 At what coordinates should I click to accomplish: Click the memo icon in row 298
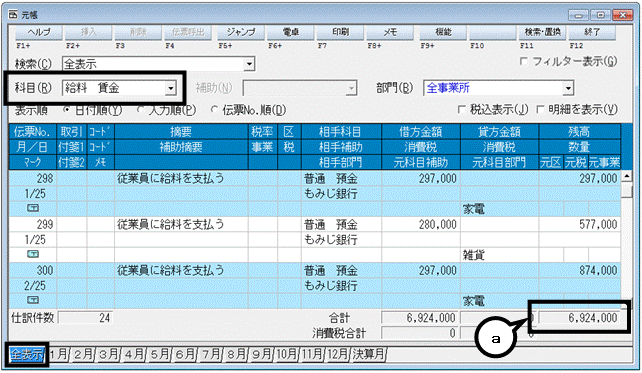pyautogui.click(x=33, y=208)
